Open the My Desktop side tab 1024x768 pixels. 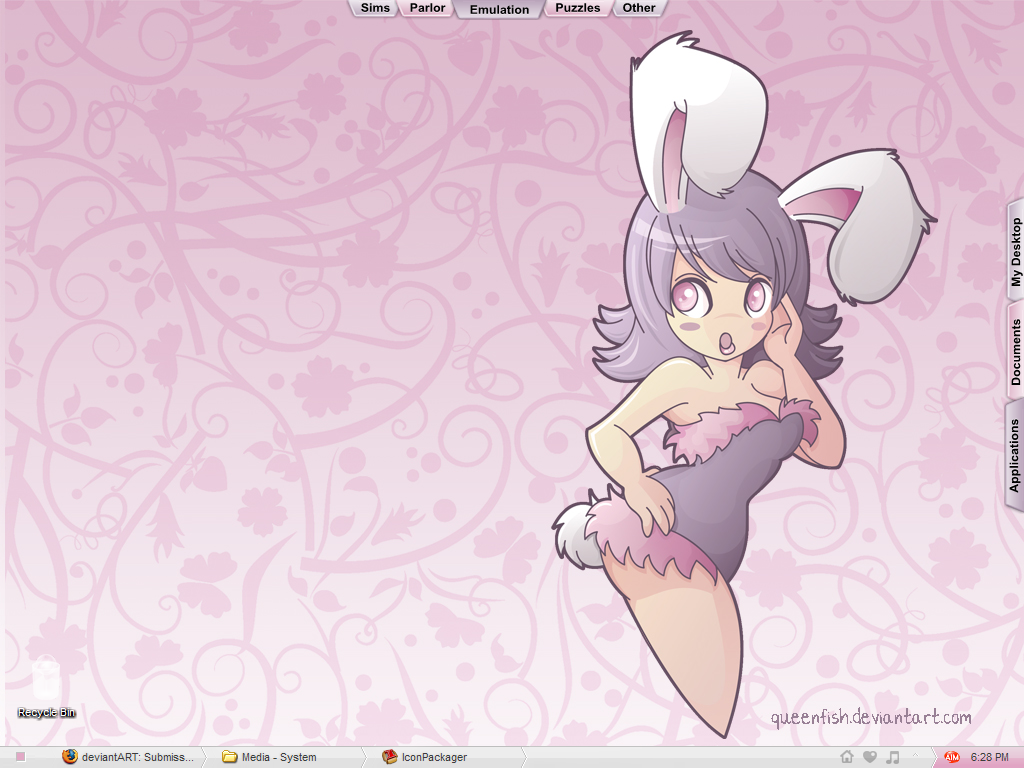click(x=1016, y=251)
